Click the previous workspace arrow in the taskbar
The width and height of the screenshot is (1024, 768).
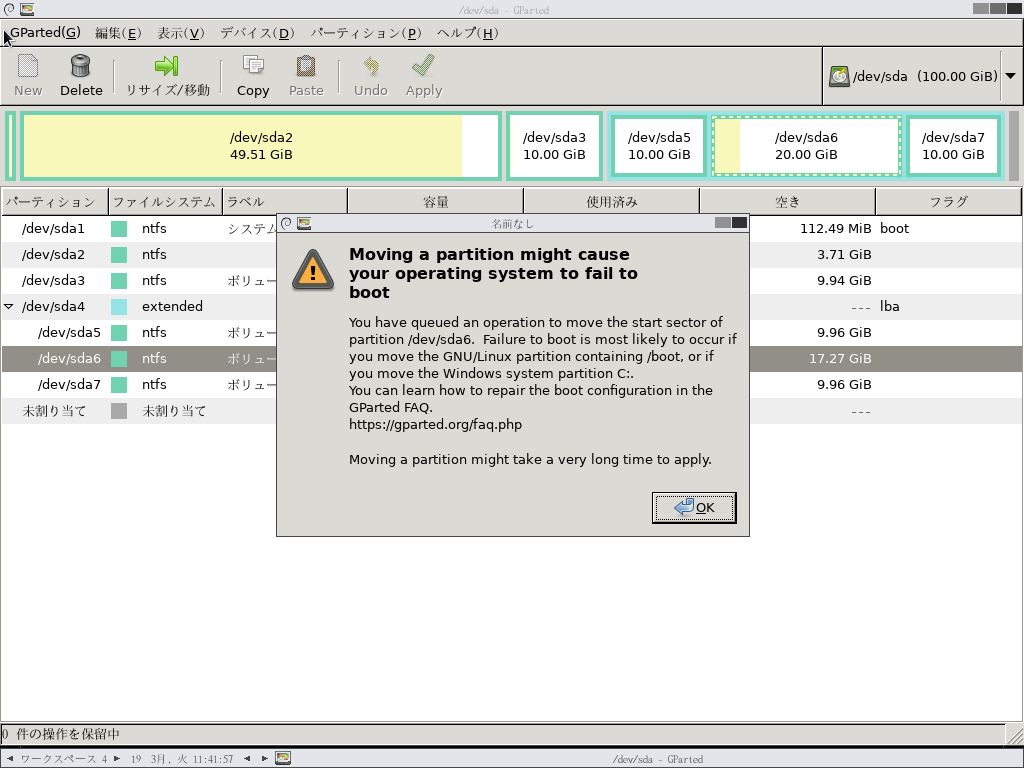tap(10, 759)
